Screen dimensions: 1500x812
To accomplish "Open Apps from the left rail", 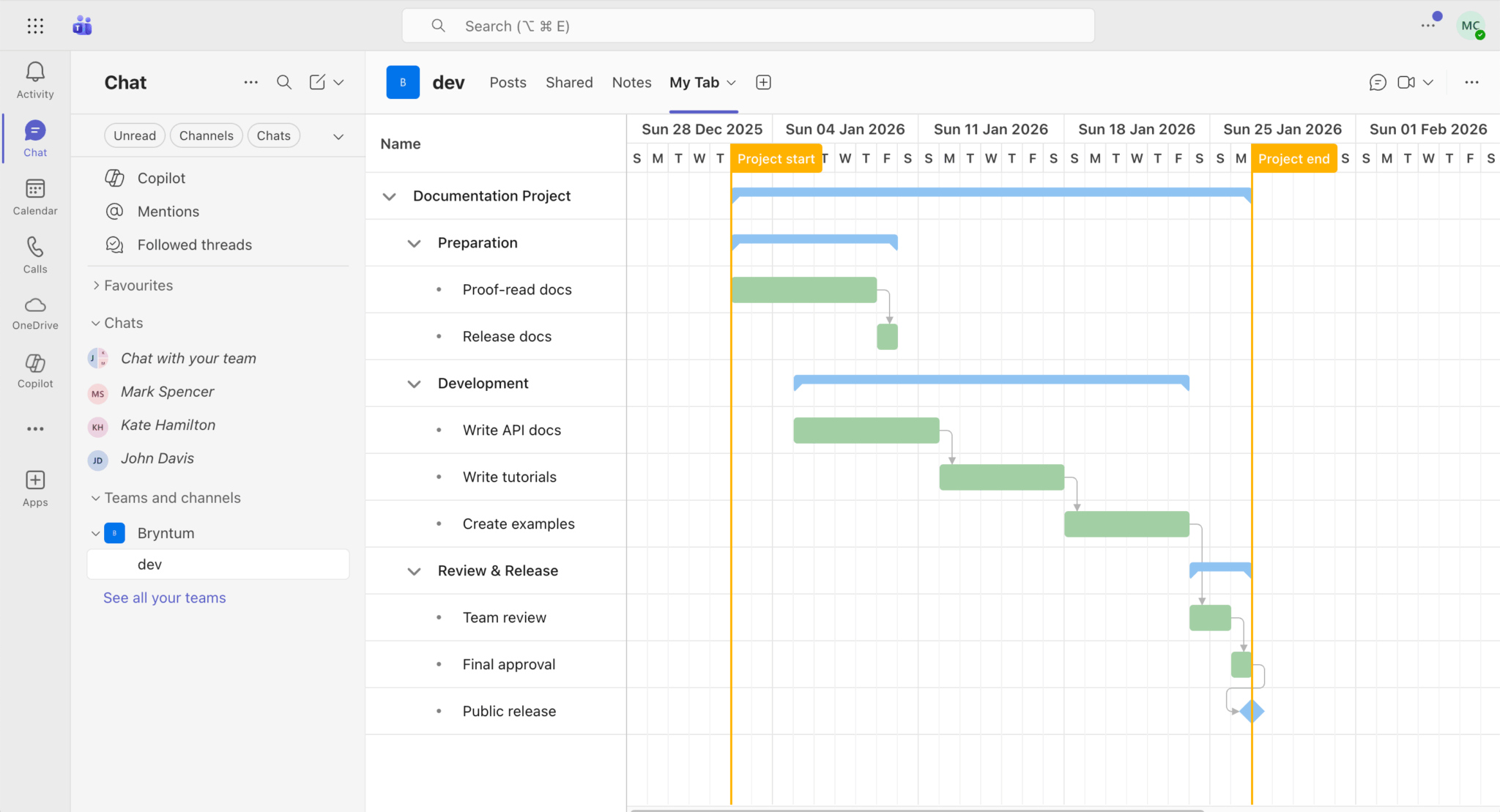I will pyautogui.click(x=35, y=488).
